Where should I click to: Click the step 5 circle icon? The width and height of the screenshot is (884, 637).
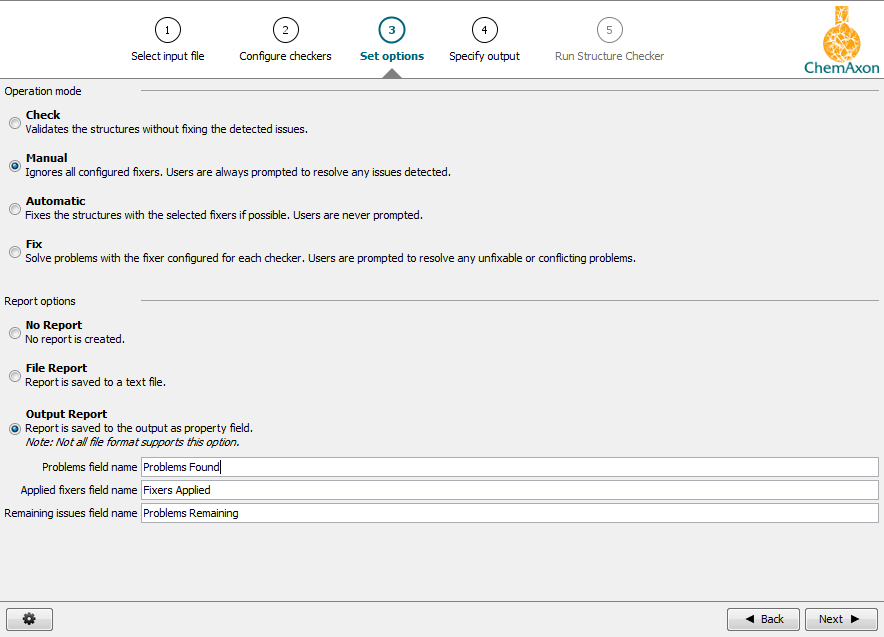click(x=609, y=30)
